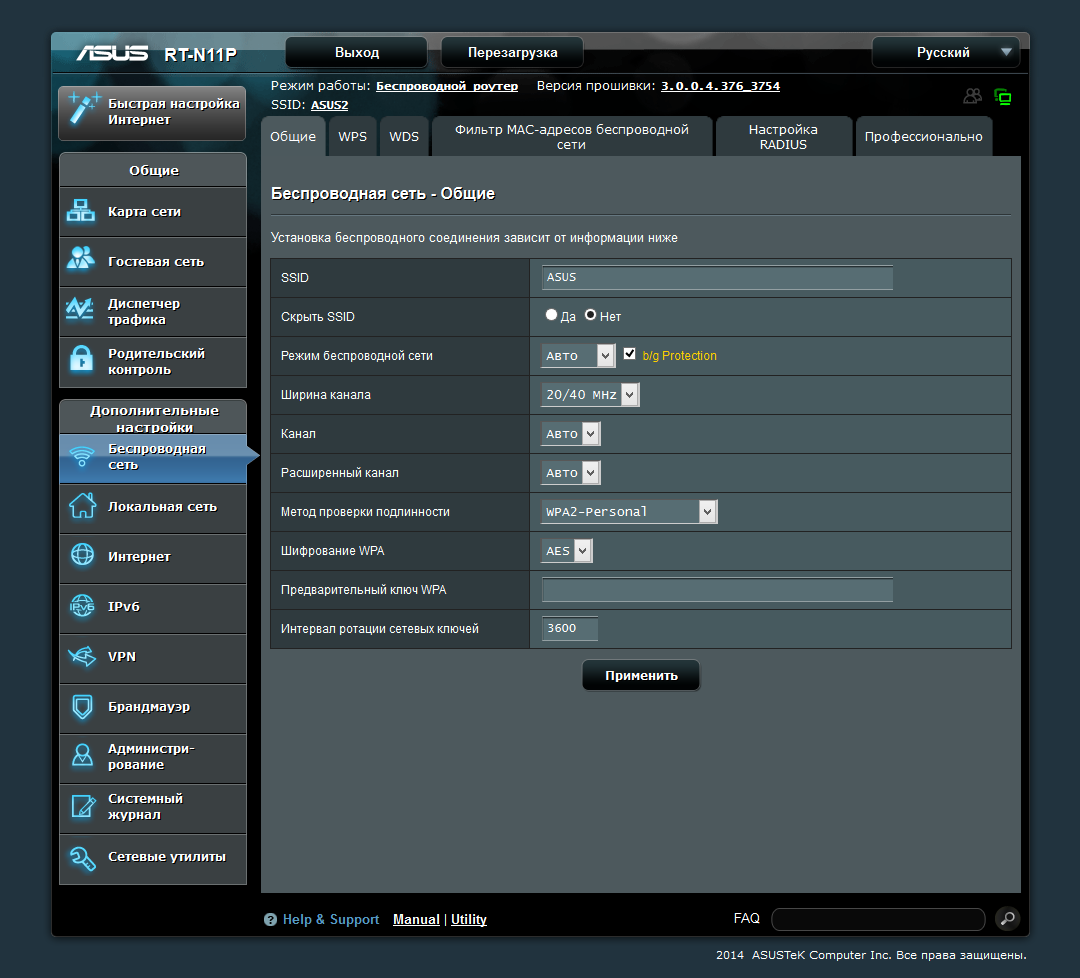Click the Выход (logout) button
This screenshot has height=978, width=1080.
coord(357,52)
